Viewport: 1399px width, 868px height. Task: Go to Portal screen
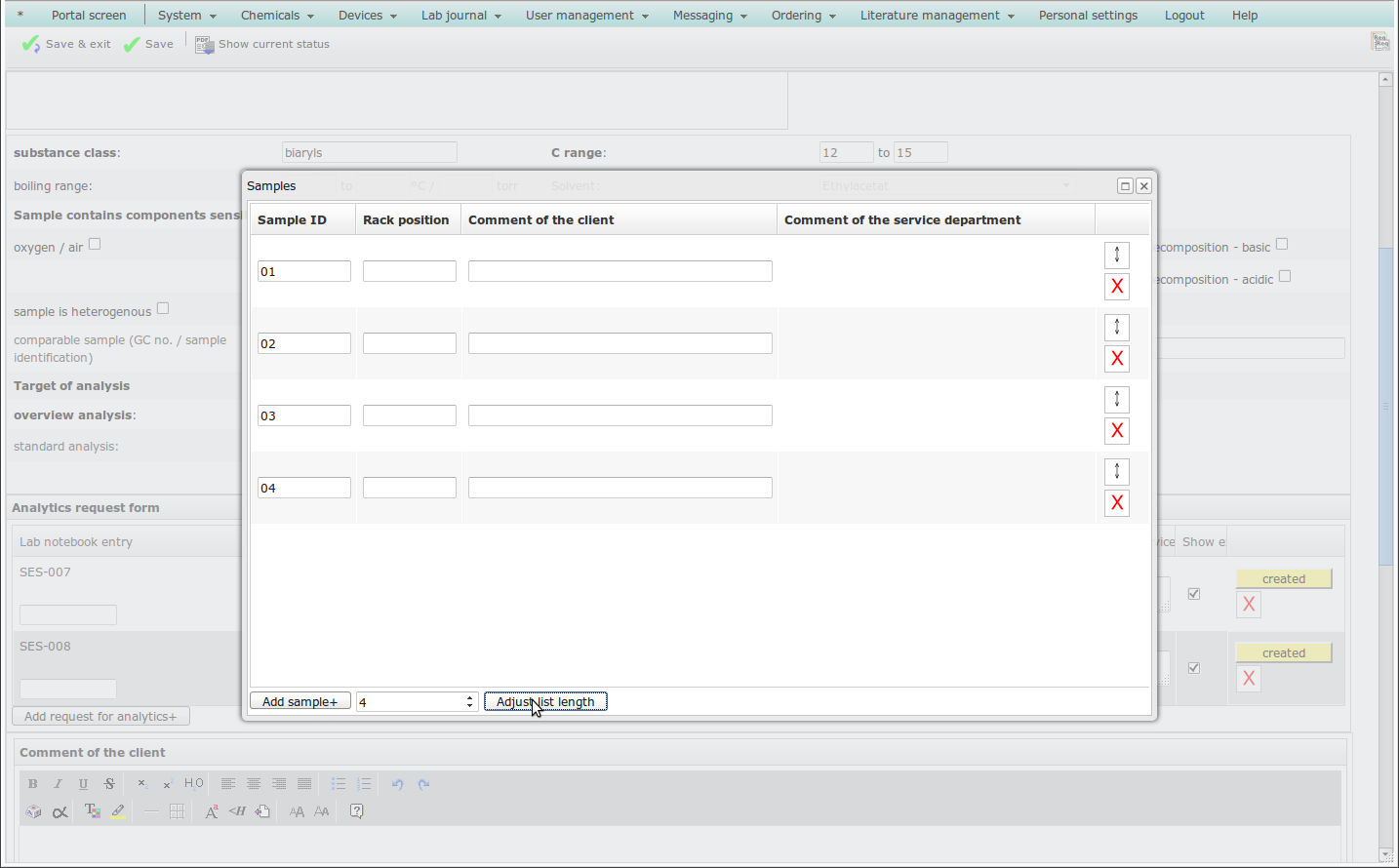89,16
